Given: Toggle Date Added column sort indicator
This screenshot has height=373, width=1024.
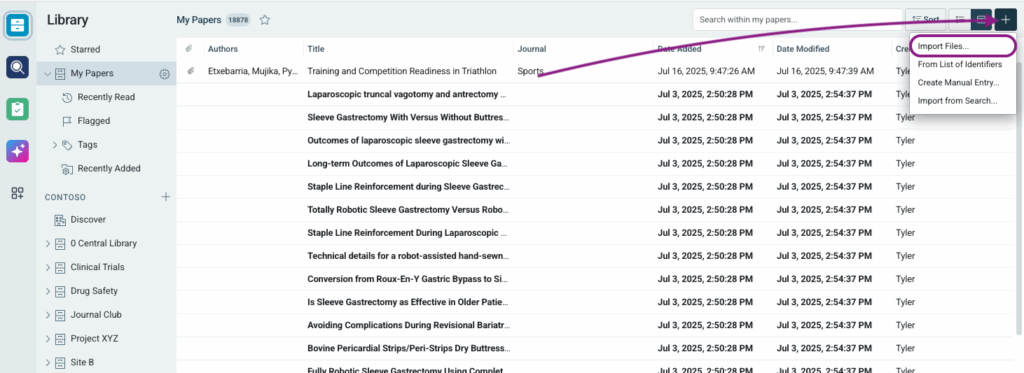Looking at the screenshot, I should (x=761, y=49).
